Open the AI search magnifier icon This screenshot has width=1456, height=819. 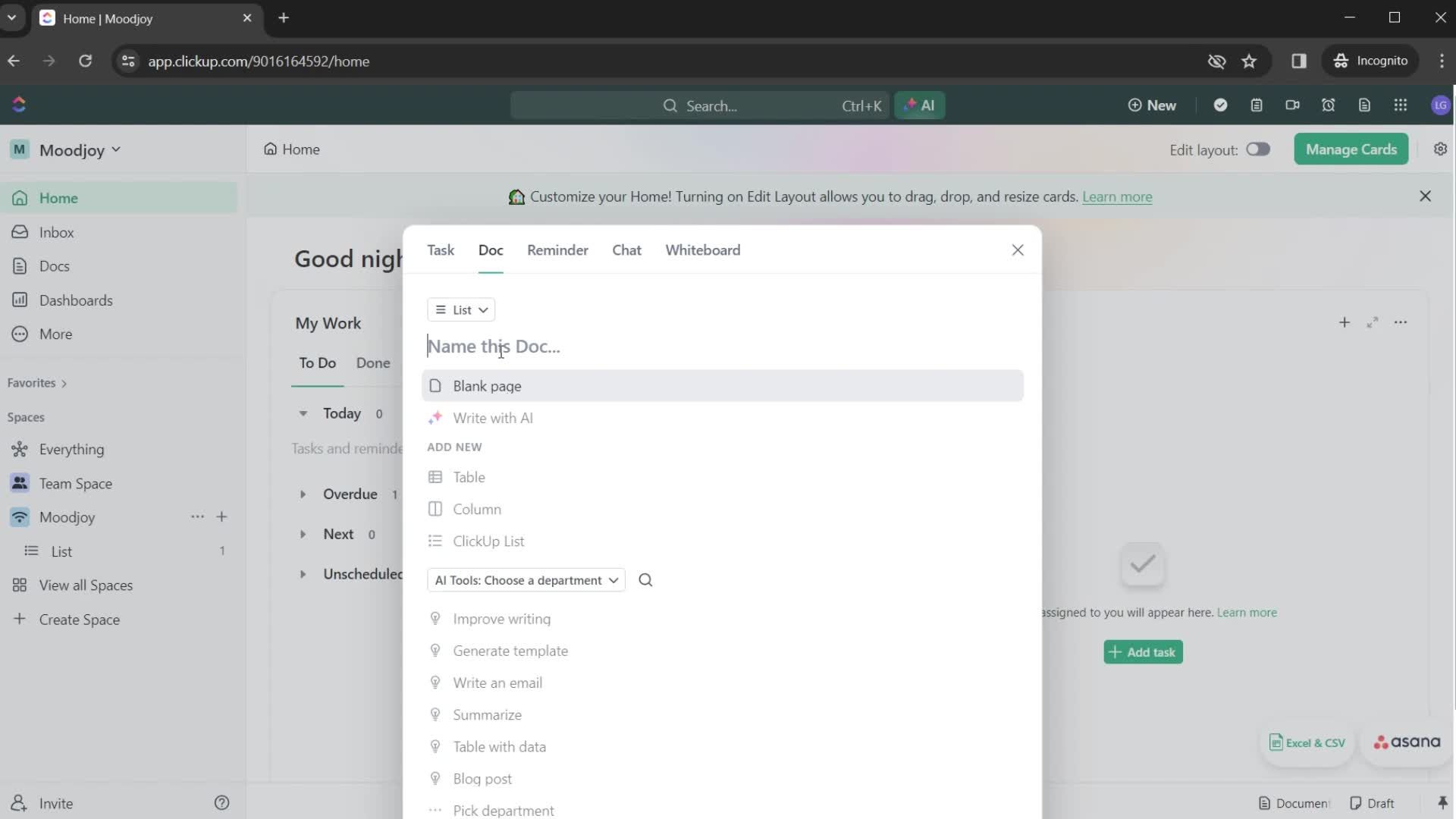[645, 580]
